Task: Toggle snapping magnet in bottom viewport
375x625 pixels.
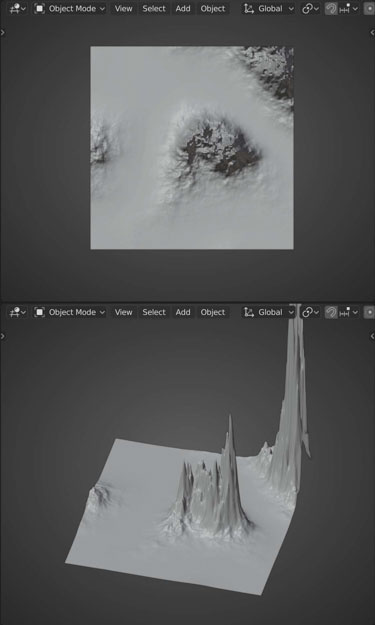Action: point(331,312)
